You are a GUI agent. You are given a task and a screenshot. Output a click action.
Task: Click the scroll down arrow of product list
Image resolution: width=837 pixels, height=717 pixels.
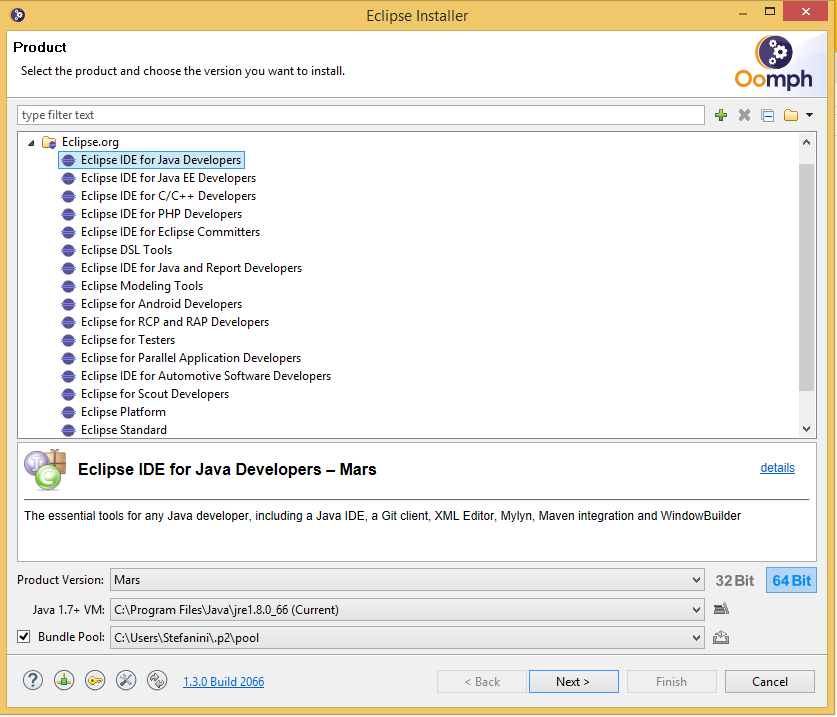tap(806, 429)
